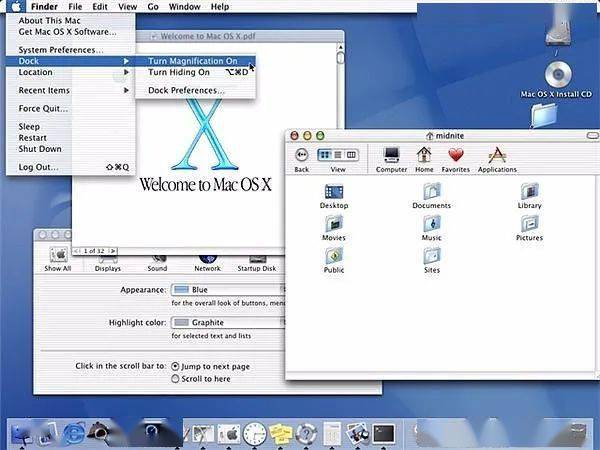
Task: Open the Help menu
Action: [x=220, y=7]
